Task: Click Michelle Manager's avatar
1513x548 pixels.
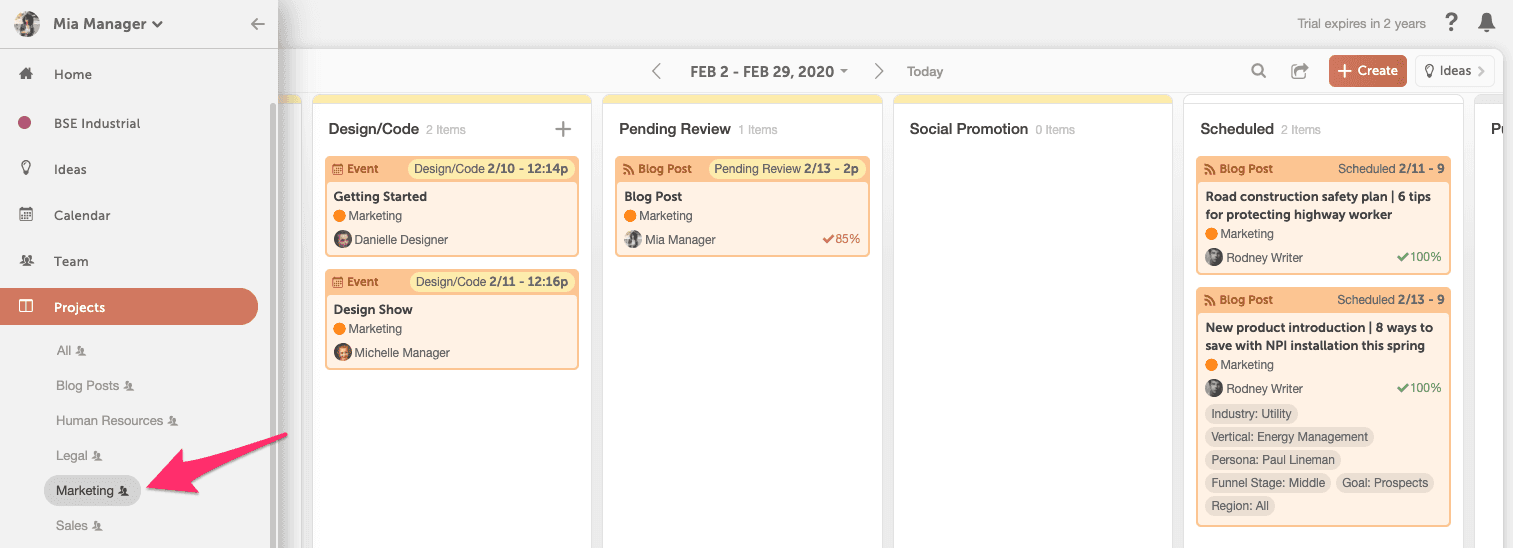Action: point(343,352)
